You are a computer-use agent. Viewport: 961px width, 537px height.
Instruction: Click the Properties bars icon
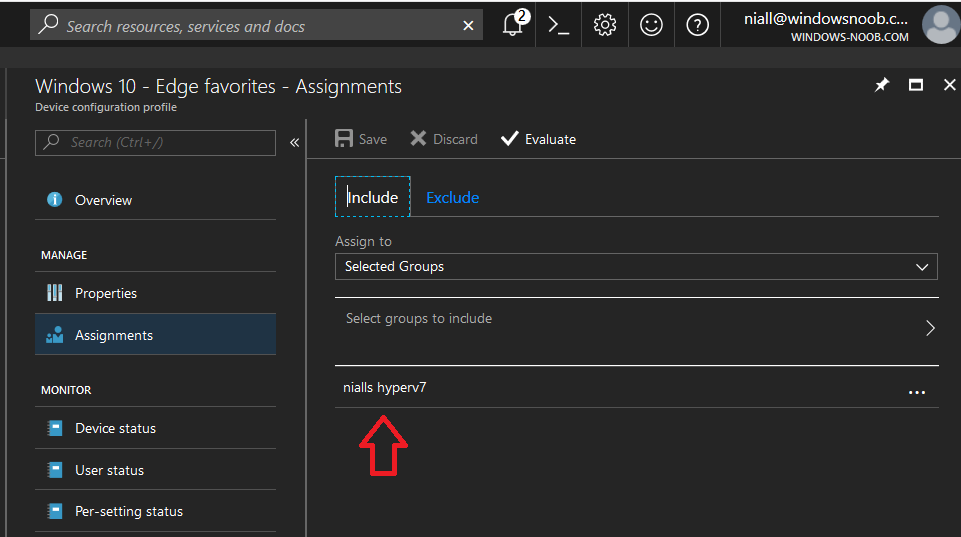[55, 293]
